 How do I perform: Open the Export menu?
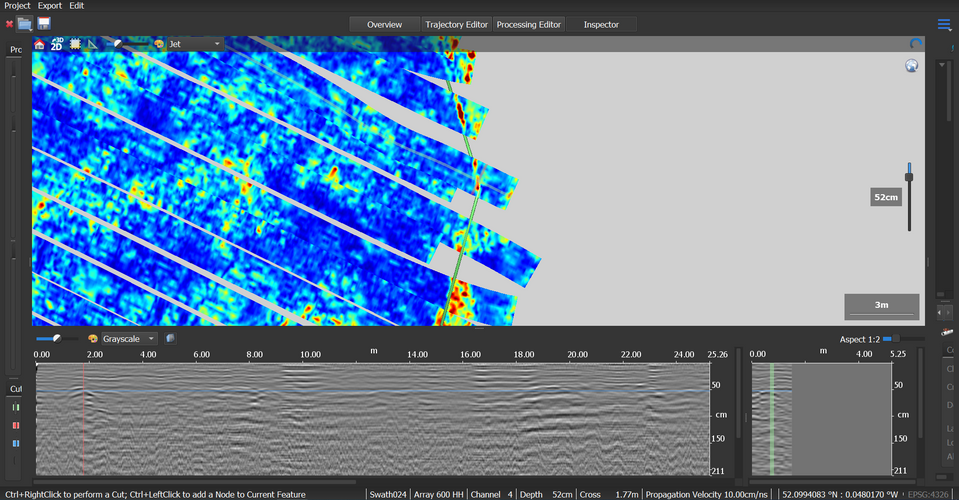[49, 6]
